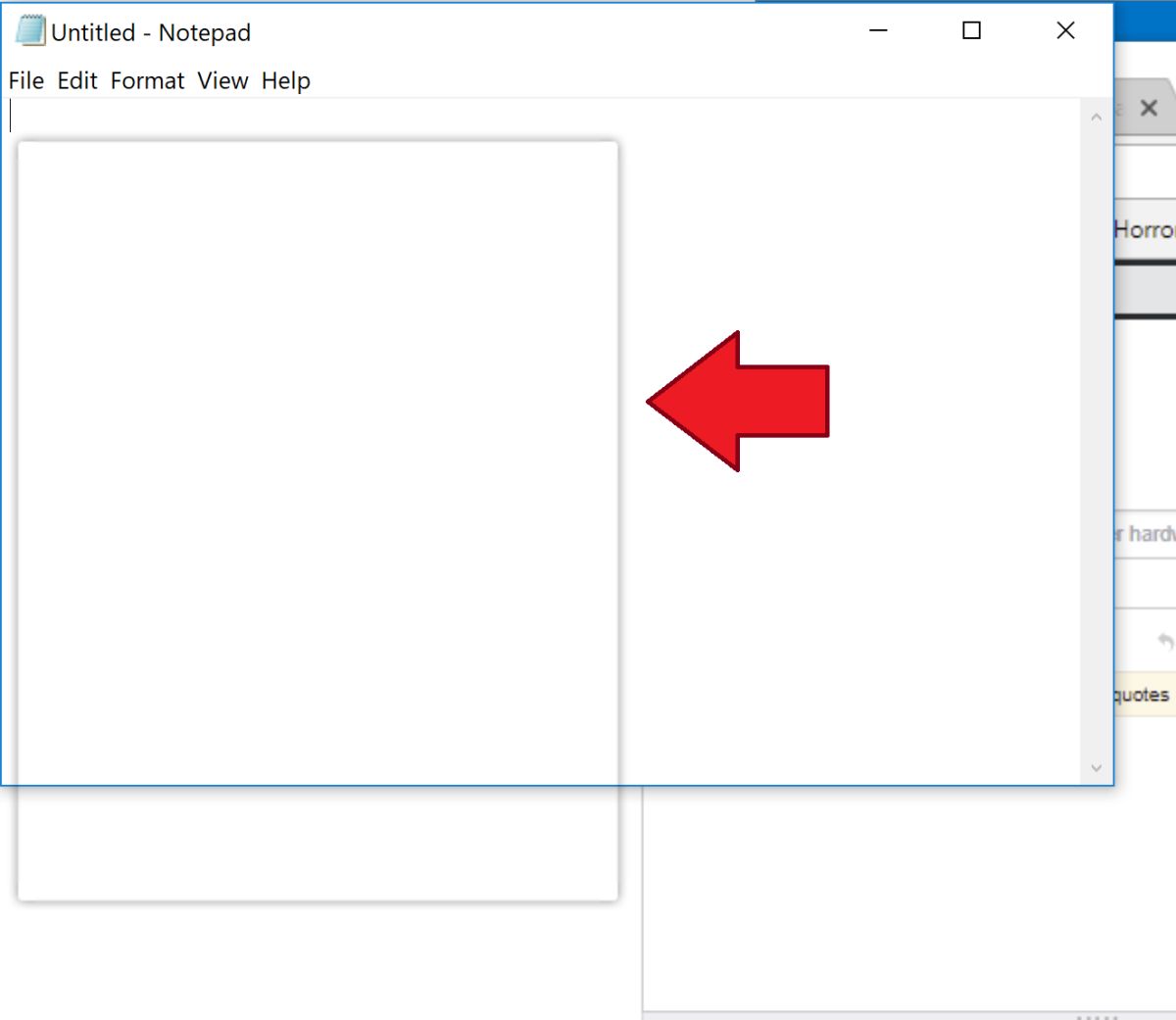Image resolution: width=1176 pixels, height=1020 pixels.
Task: Click the Notepad scrollbar up arrow
Action: (1096, 117)
